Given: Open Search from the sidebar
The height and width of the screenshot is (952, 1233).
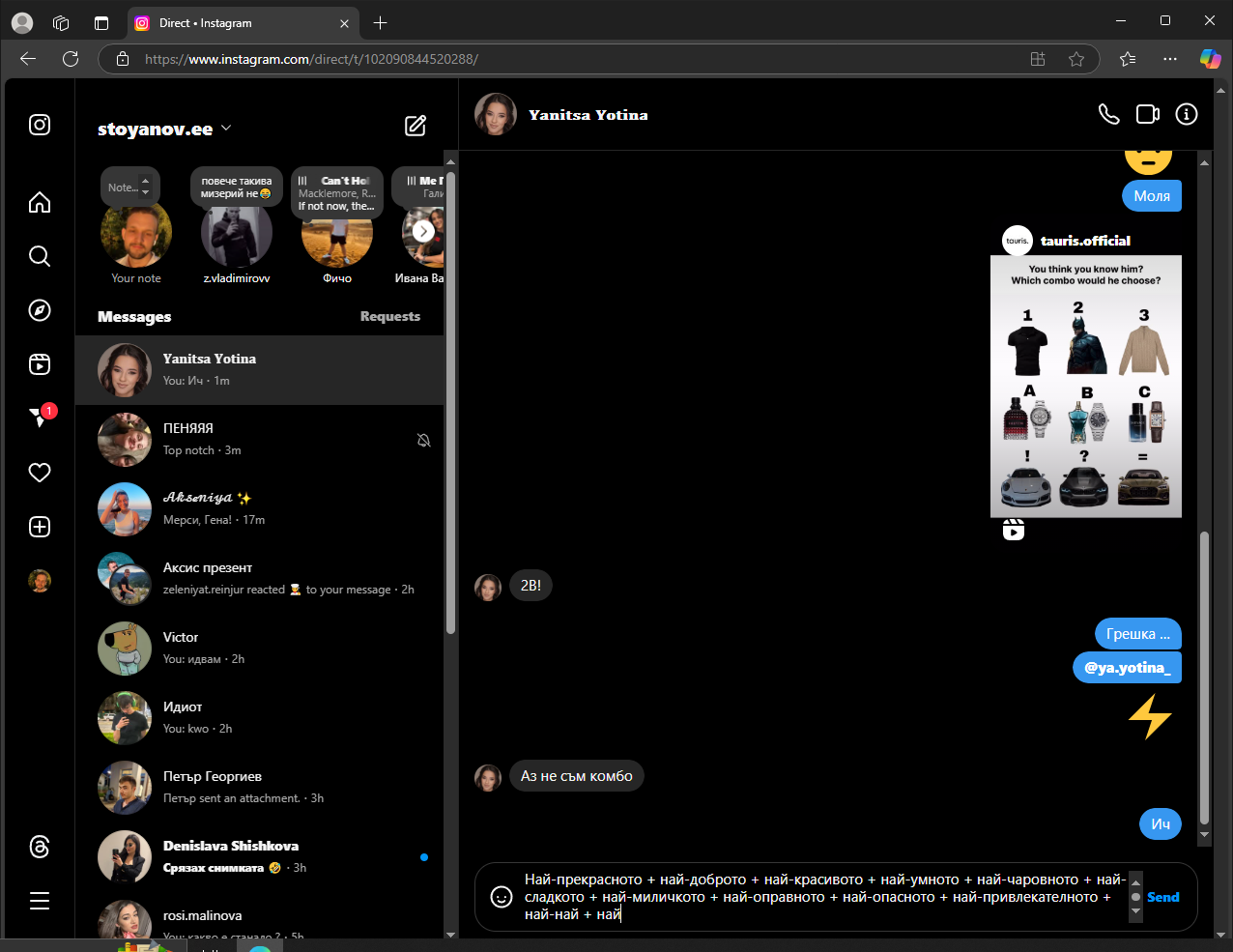Looking at the screenshot, I should (x=40, y=256).
